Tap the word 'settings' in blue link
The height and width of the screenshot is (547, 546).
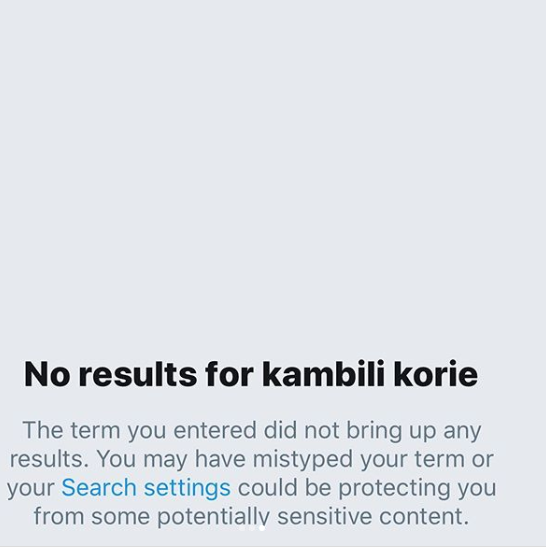pyautogui.click(x=187, y=487)
